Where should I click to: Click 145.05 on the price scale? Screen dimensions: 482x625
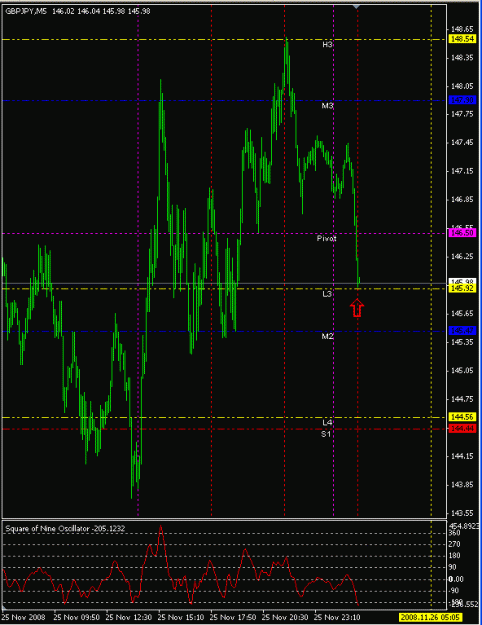pyautogui.click(x=462, y=371)
